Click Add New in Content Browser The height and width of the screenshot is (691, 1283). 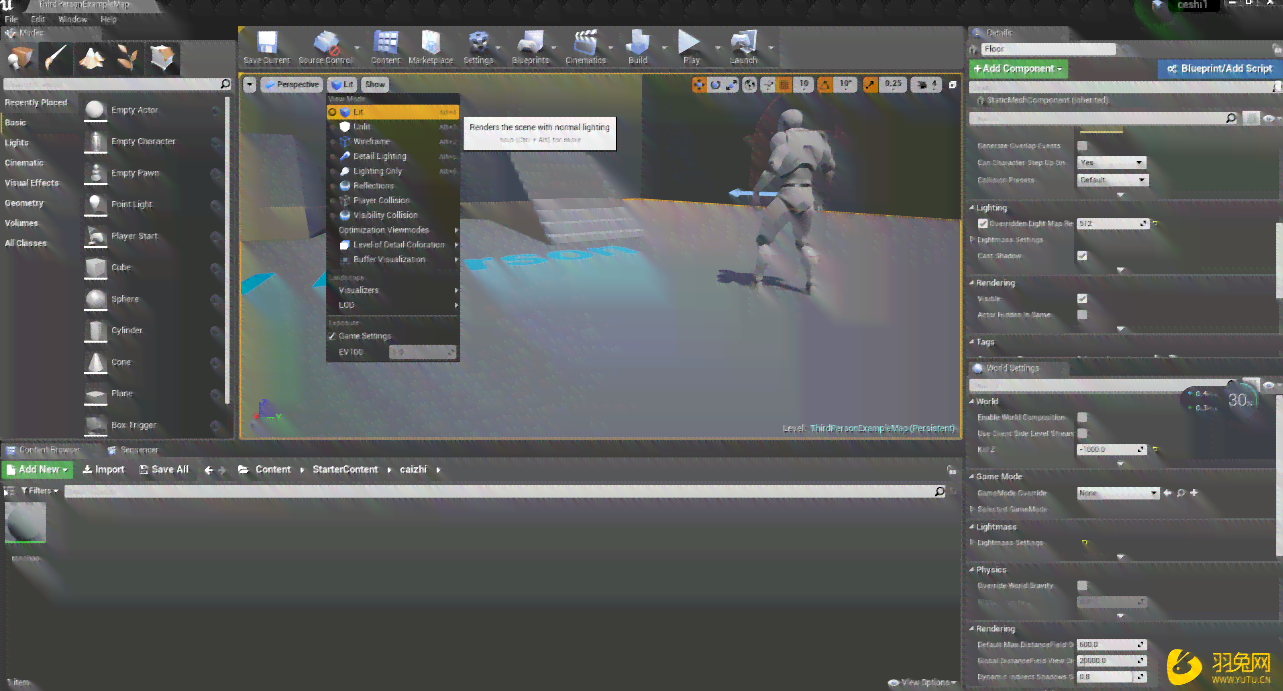(x=38, y=469)
